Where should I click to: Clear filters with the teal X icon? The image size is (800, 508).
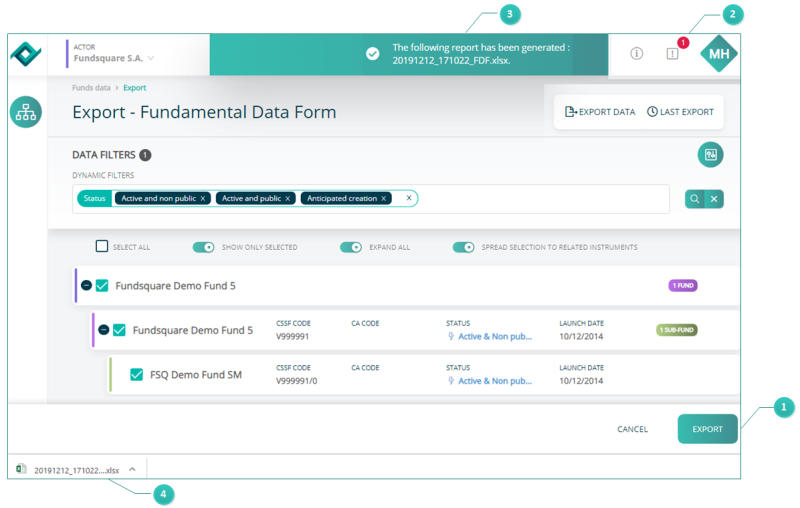(x=714, y=199)
